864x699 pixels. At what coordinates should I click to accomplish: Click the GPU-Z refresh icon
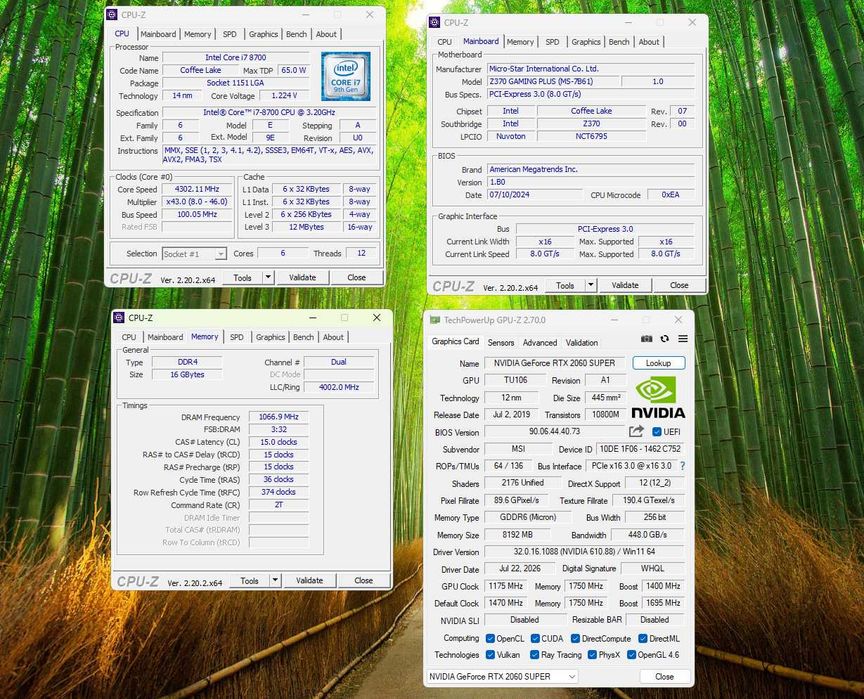665,339
